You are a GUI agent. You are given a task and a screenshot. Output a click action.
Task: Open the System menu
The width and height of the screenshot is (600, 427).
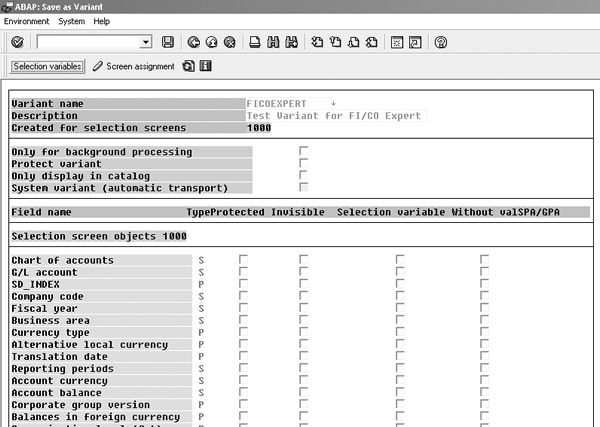point(72,21)
